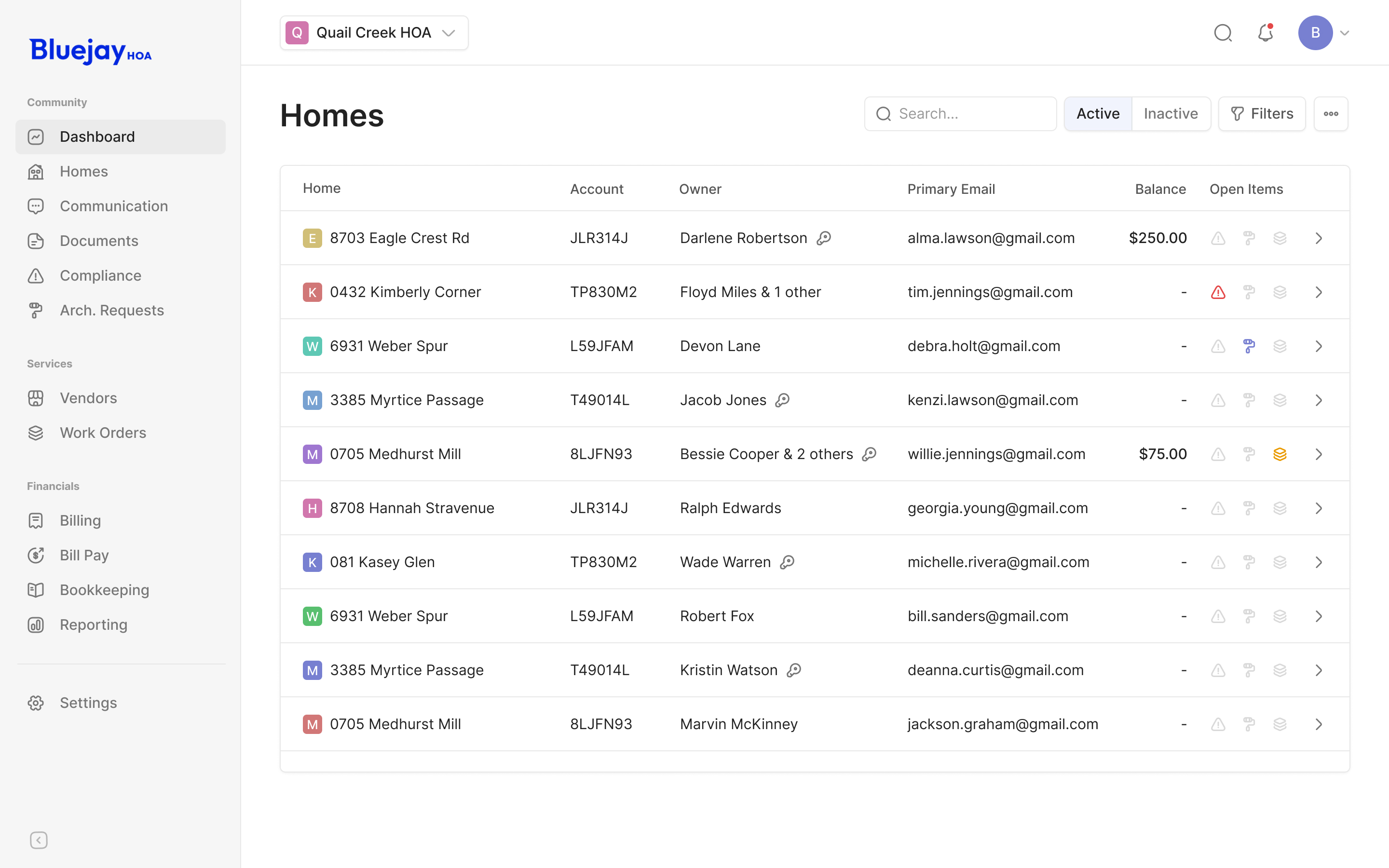
Task: Click the Filters button
Action: (x=1262, y=114)
